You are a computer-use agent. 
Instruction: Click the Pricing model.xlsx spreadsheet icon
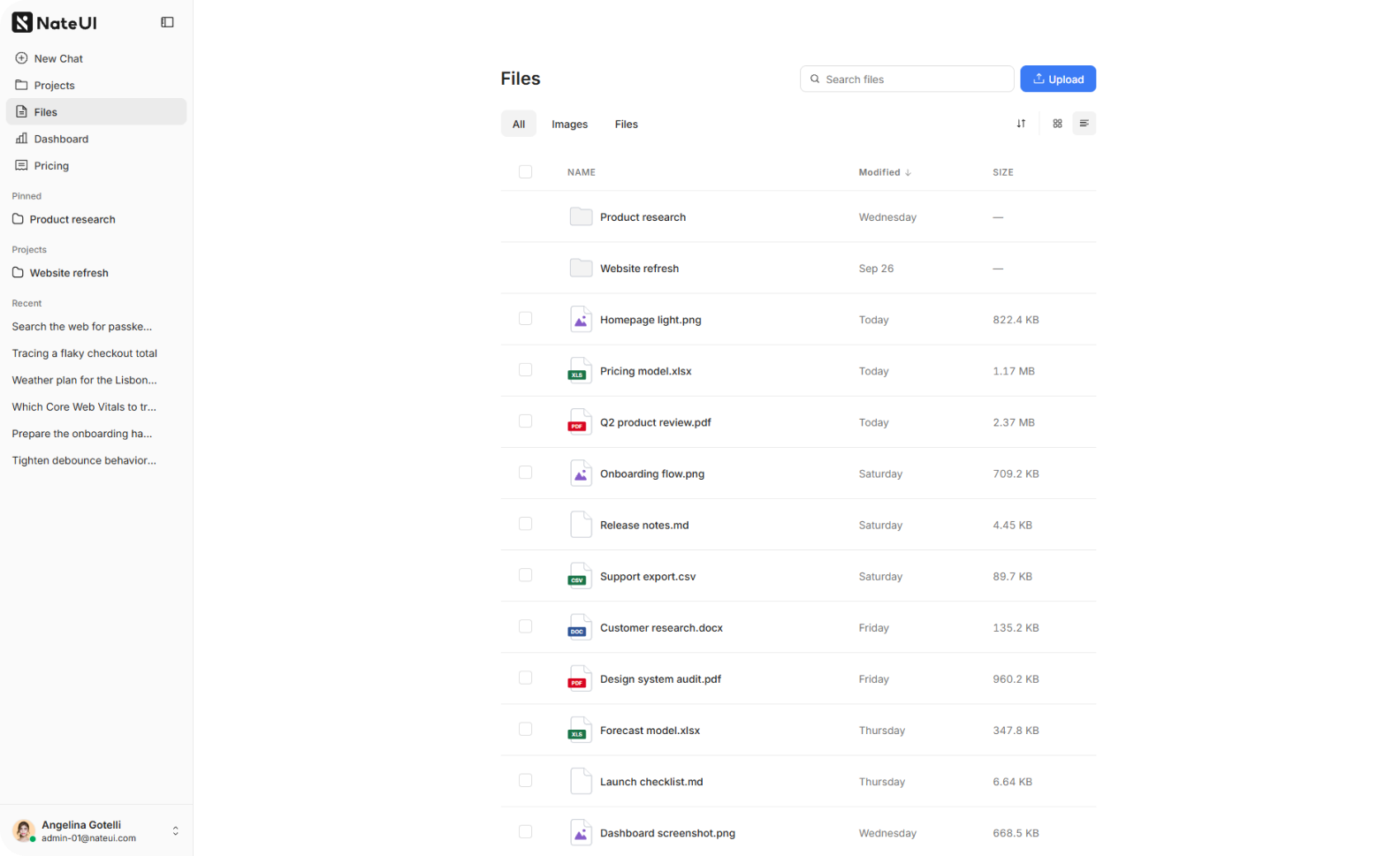point(579,370)
